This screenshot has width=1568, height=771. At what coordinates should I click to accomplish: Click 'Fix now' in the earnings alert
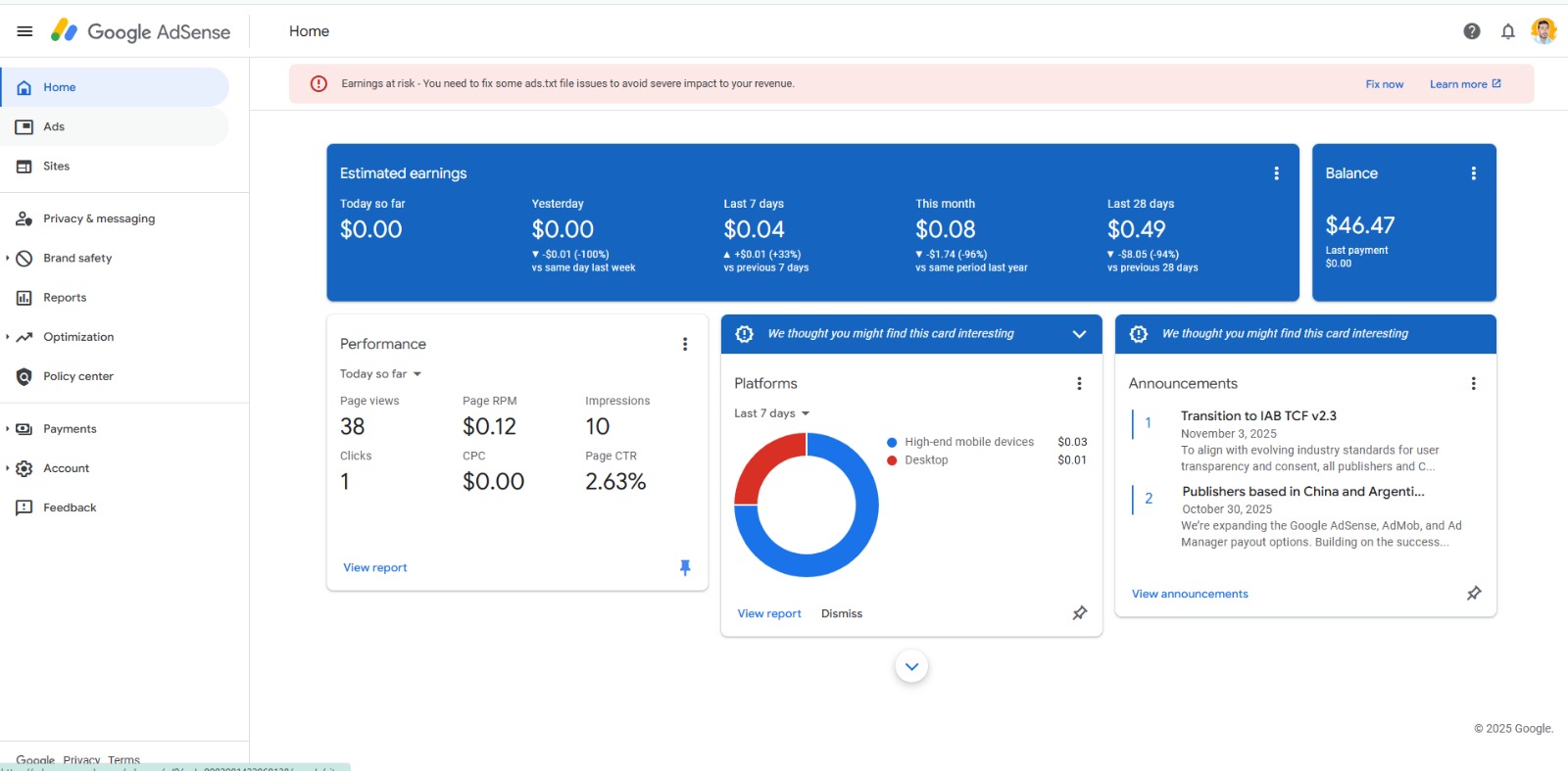coord(1384,84)
